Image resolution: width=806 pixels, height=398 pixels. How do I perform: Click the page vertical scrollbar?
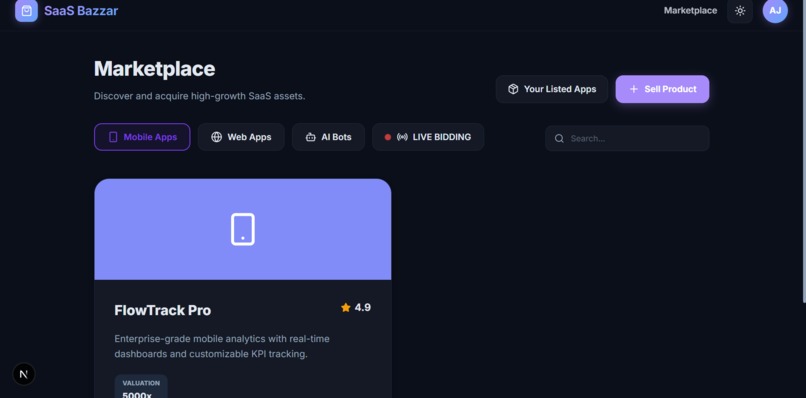[x=803, y=151]
